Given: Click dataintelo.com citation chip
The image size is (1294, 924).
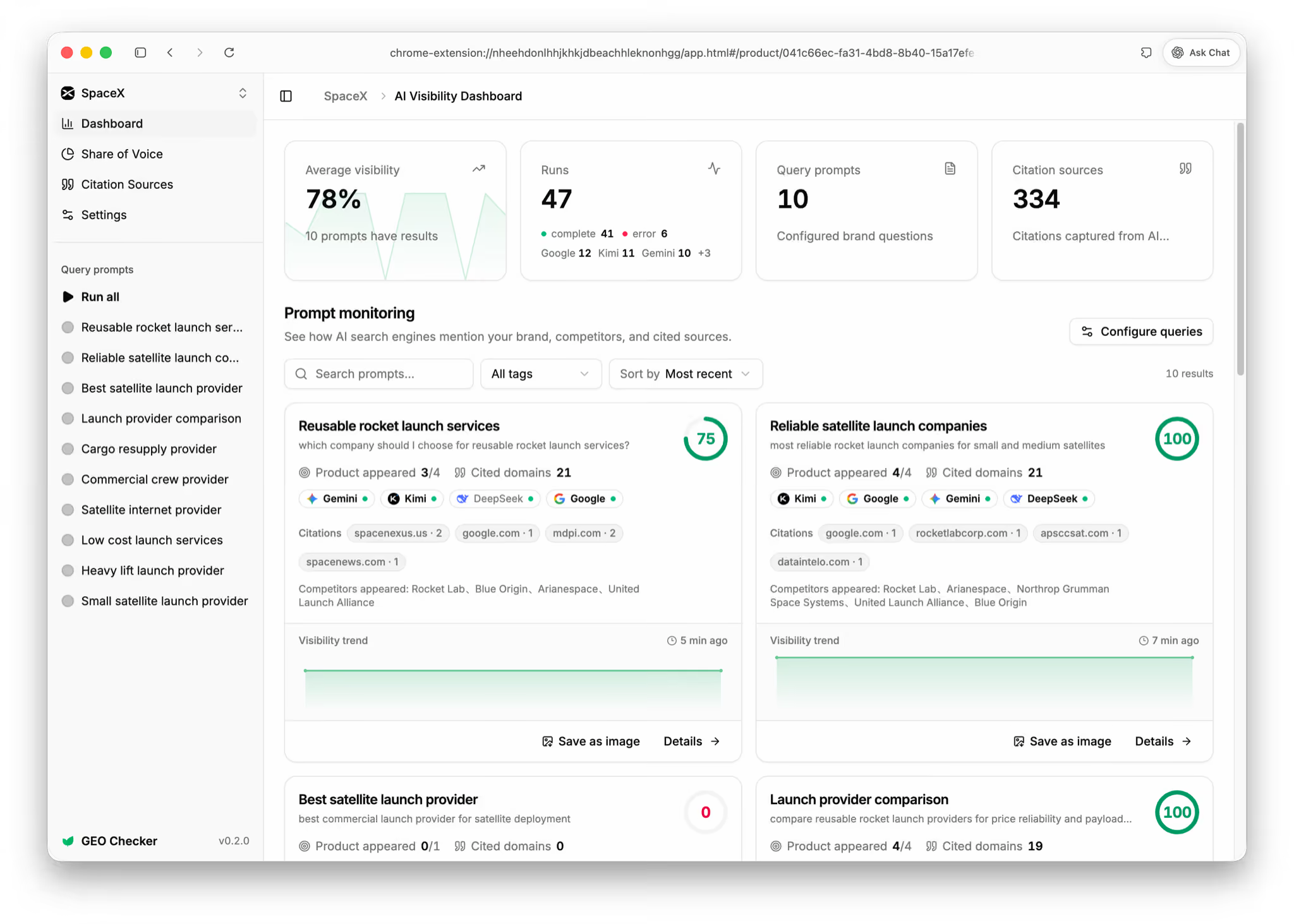Looking at the screenshot, I should 819,562.
